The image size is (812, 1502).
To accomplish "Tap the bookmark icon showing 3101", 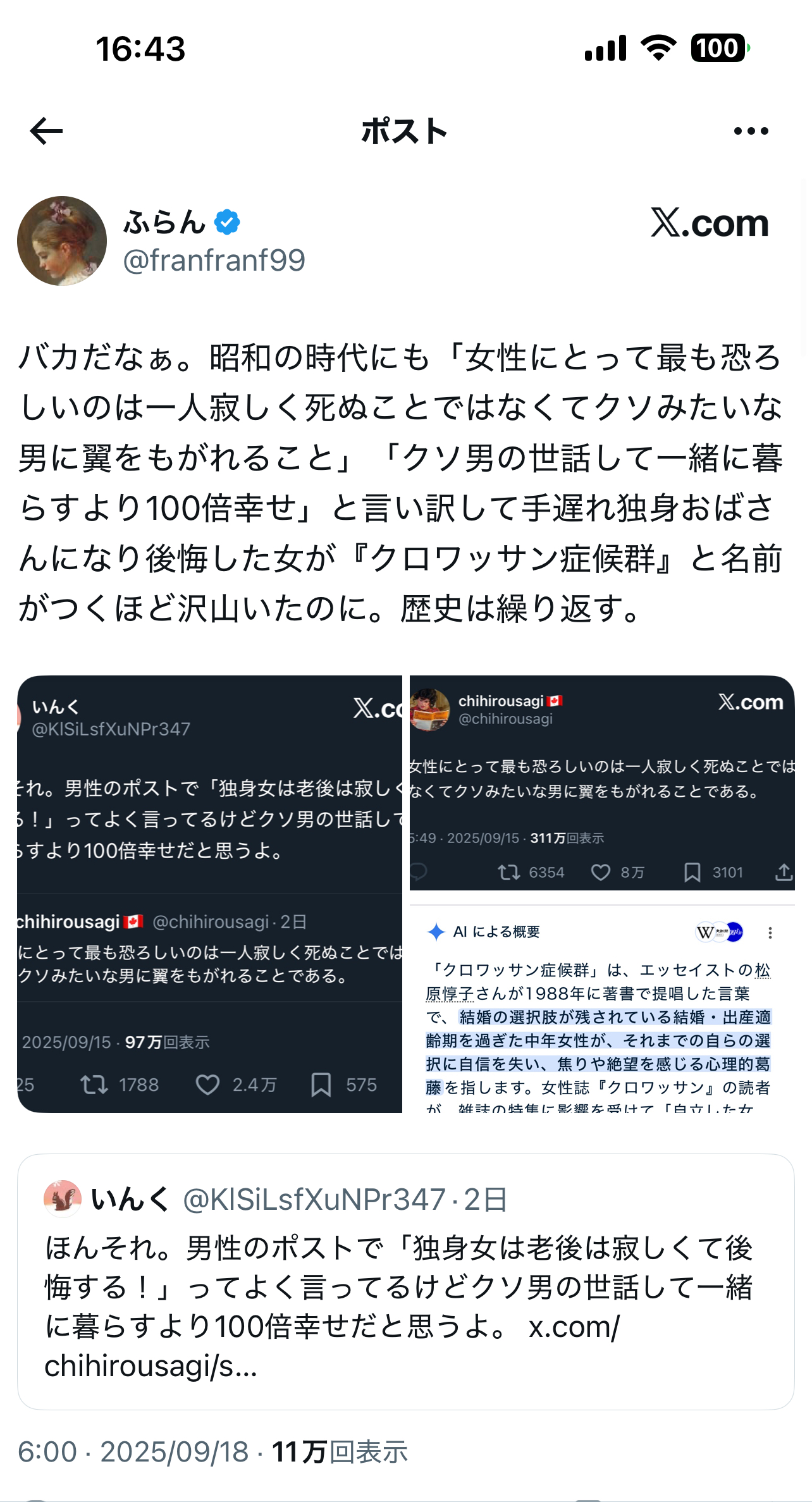I will (x=692, y=873).
